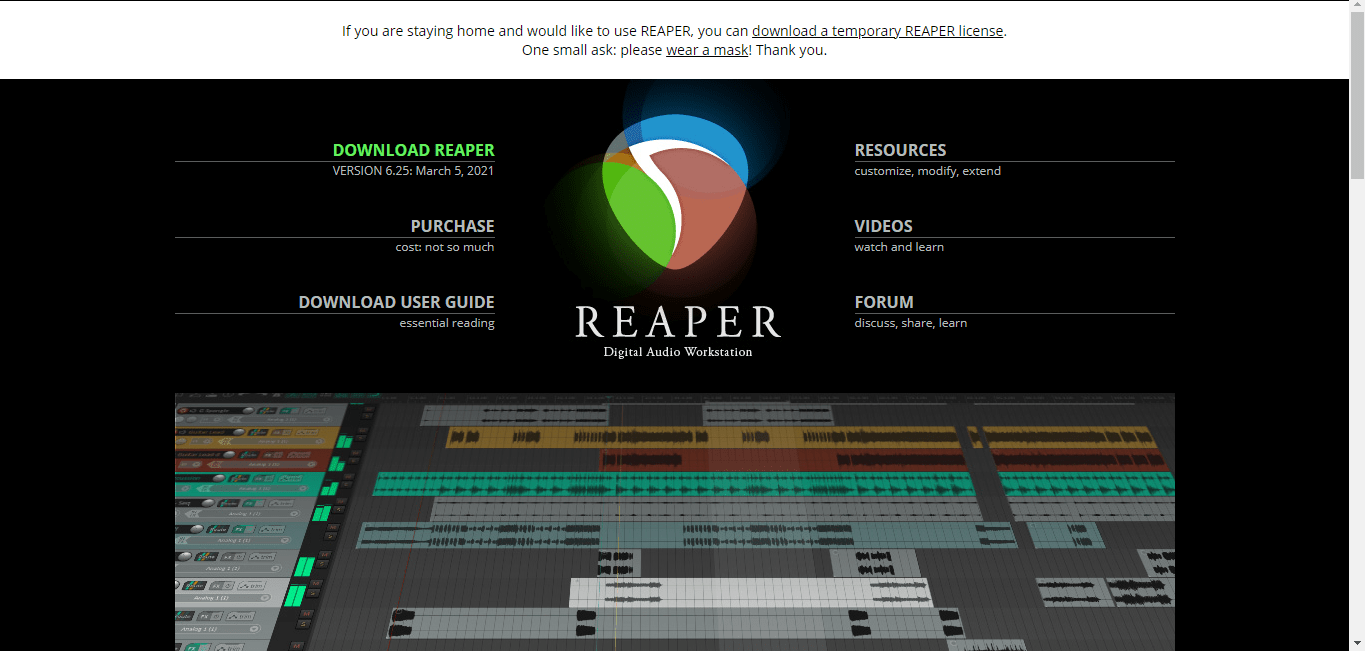The width and height of the screenshot is (1365, 651).
Task: Click the FX button on the Seq track
Action: [251, 503]
